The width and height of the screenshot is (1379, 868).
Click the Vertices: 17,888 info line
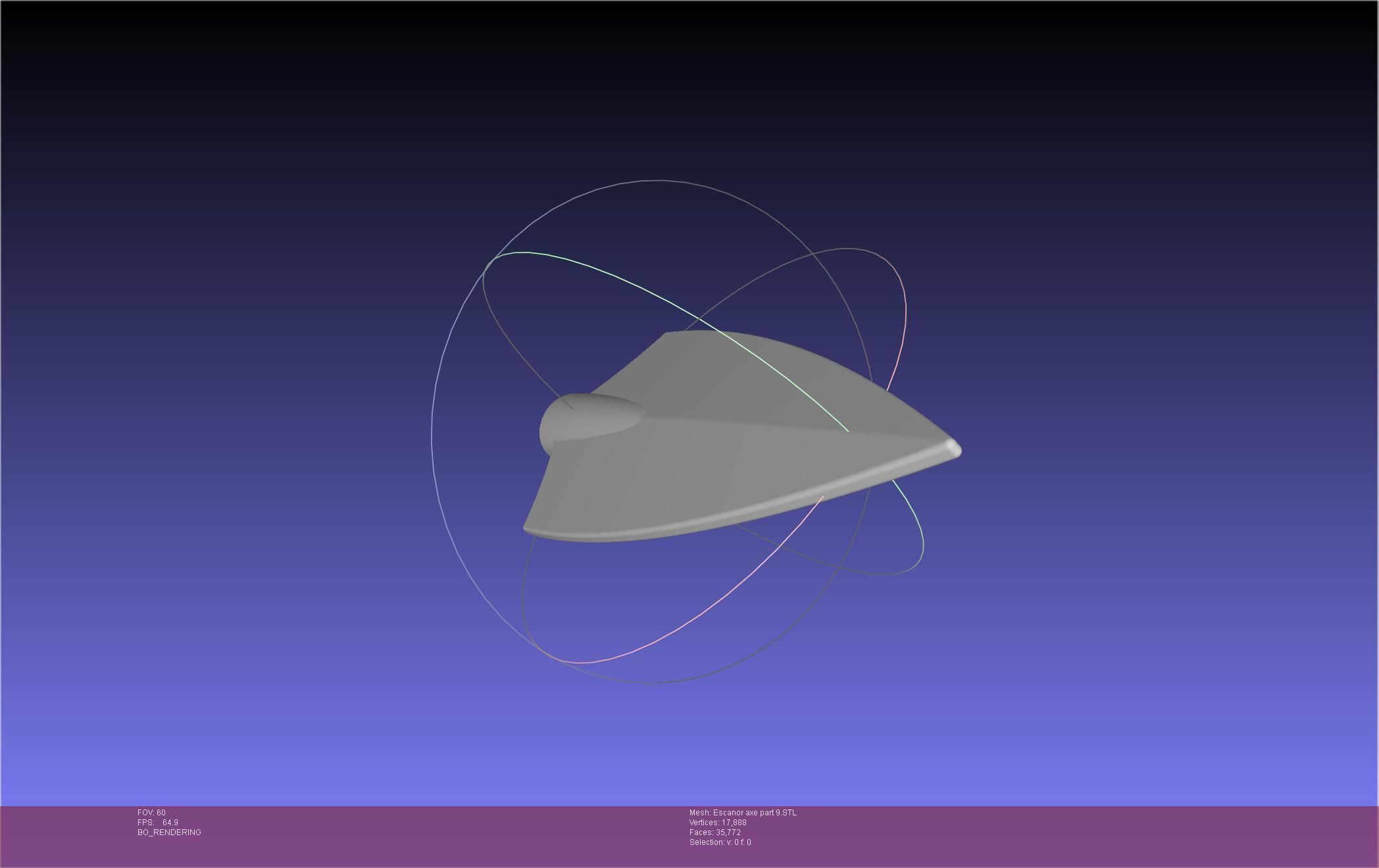718,823
